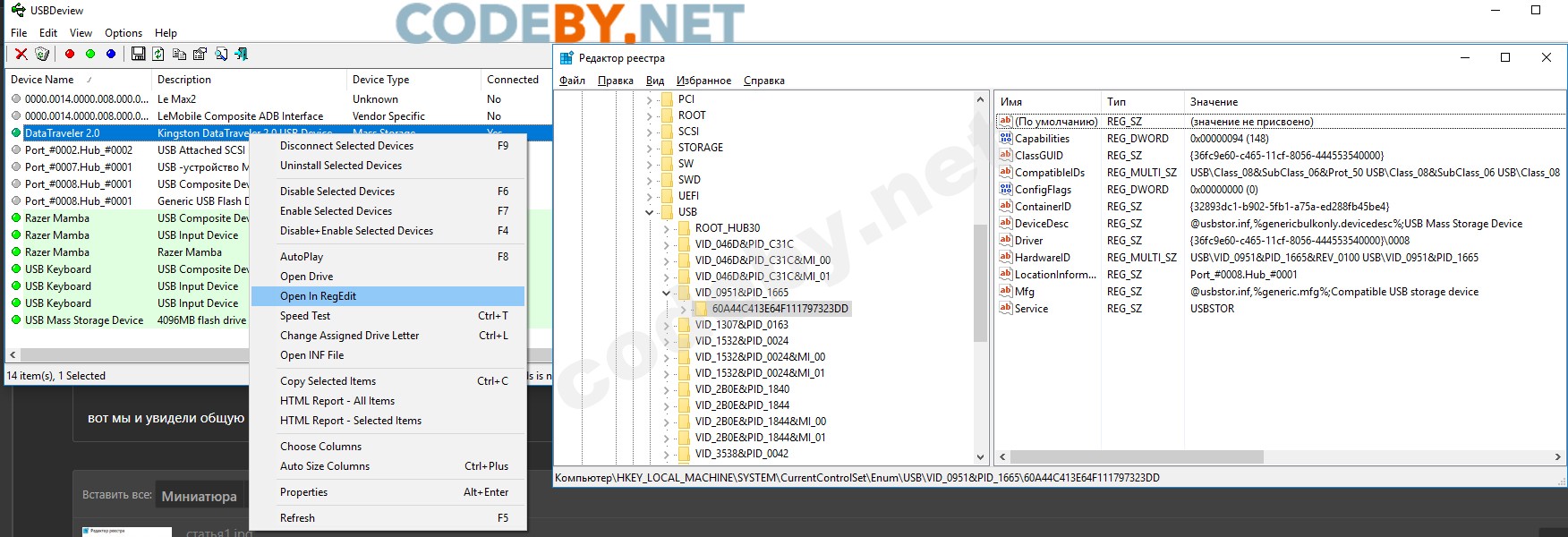Screen dimensions: 1568x537
Task: Click the Properties toolbar icon in USBDeview
Action: click(x=200, y=55)
